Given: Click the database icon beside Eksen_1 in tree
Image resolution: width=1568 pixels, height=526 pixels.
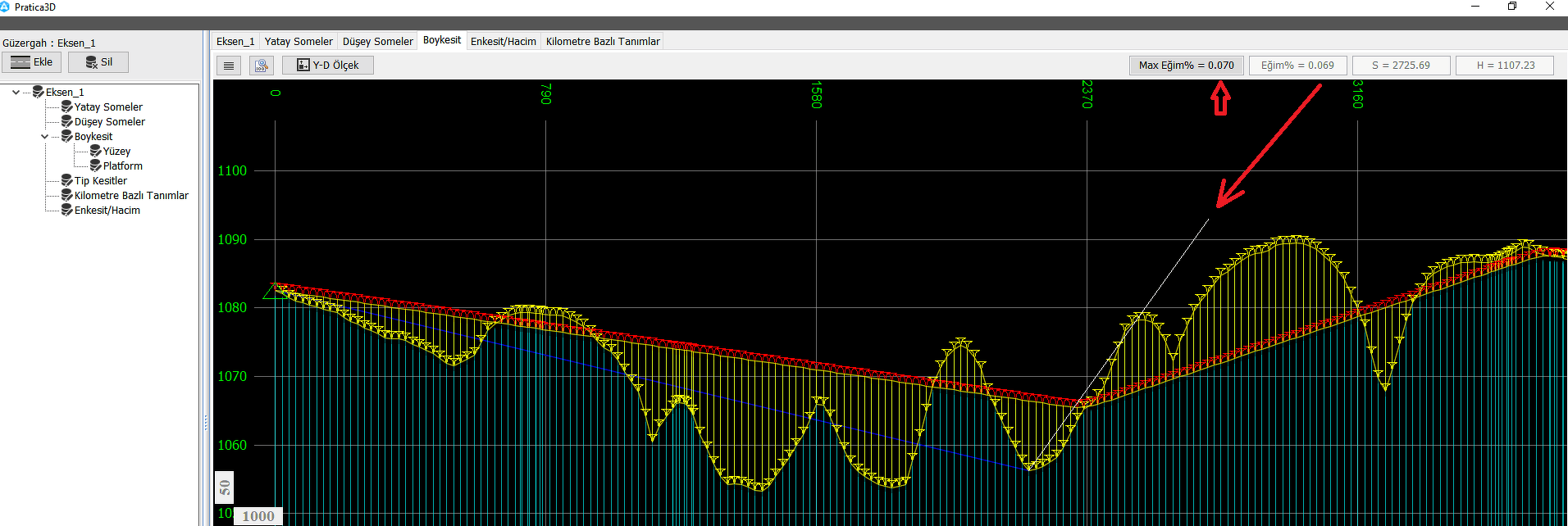Looking at the screenshot, I should pyautogui.click(x=38, y=93).
